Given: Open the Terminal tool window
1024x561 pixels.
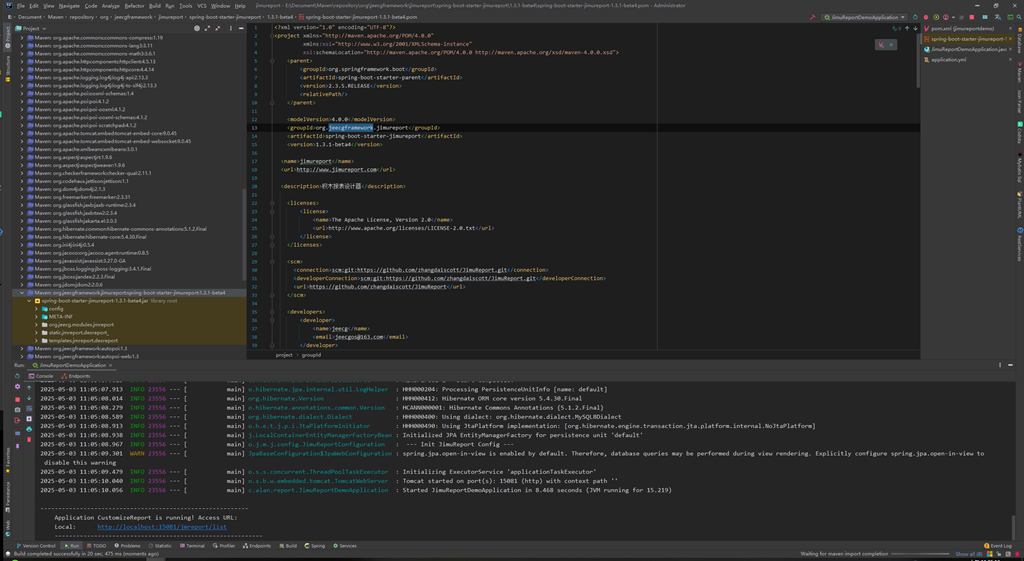Looking at the screenshot, I should [194, 546].
